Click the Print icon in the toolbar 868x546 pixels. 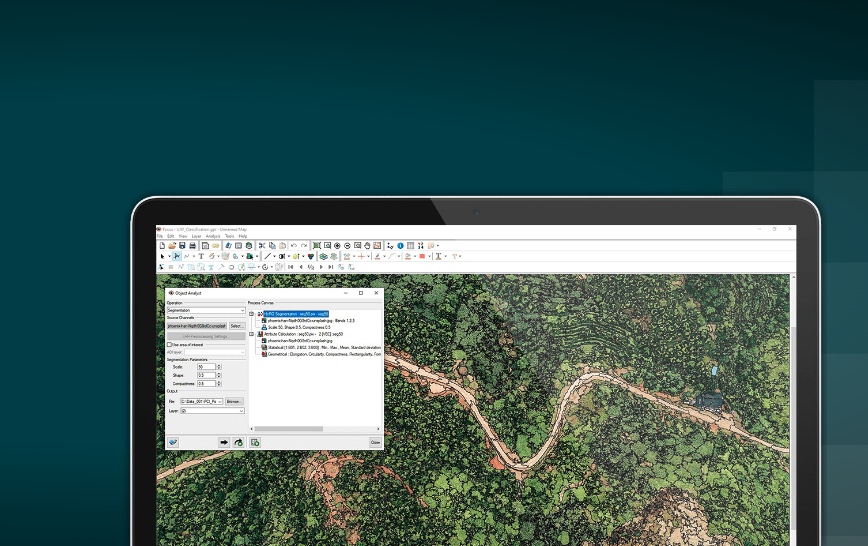click(x=192, y=245)
